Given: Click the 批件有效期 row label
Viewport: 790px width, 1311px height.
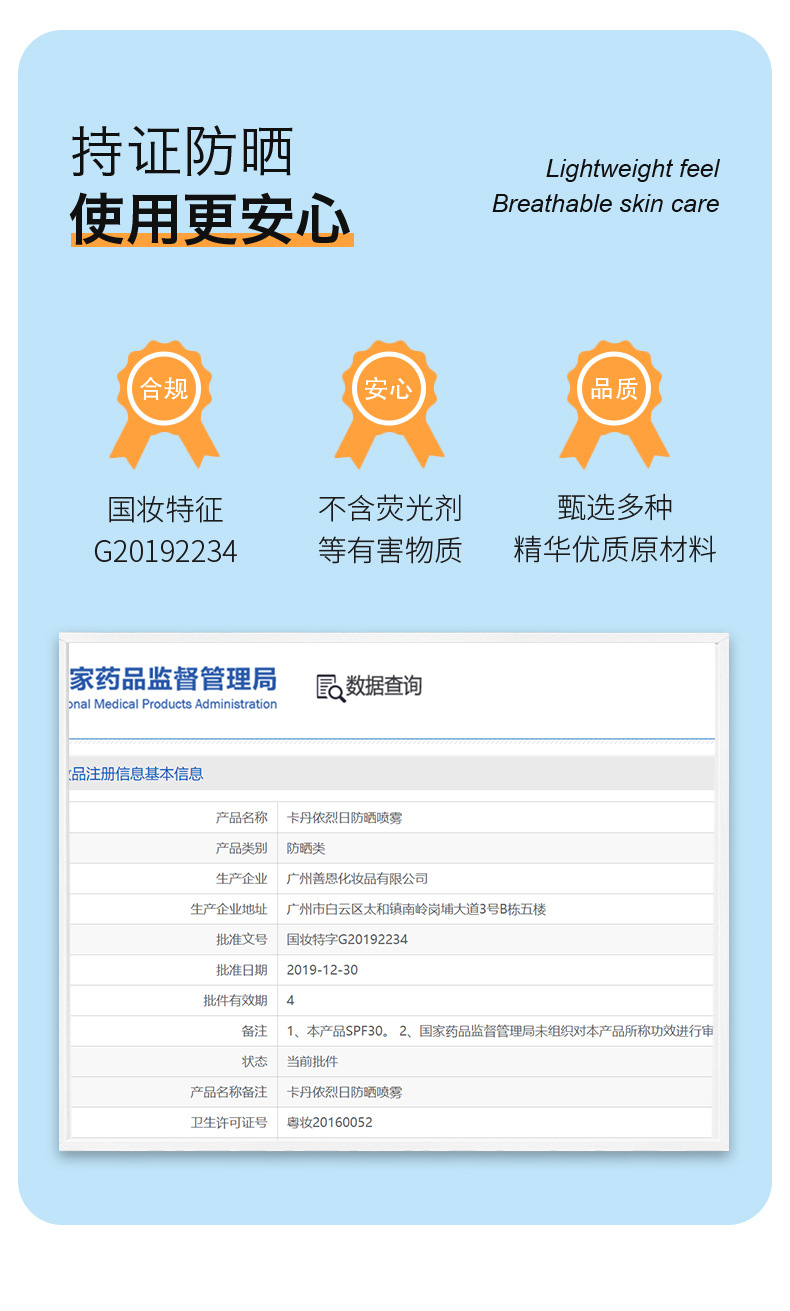Looking at the screenshot, I should click(x=235, y=1000).
